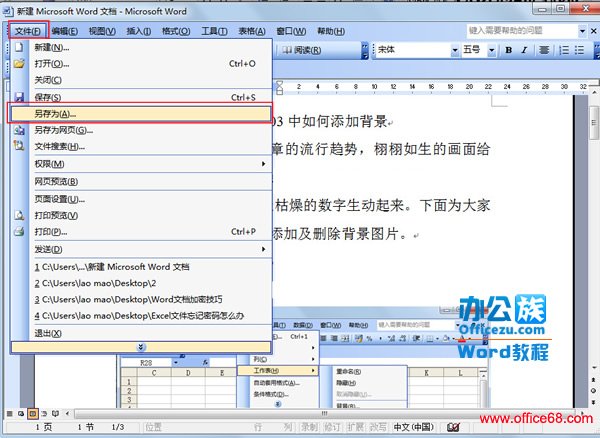
Task: Open the 插入(I) menu
Action: point(139,31)
